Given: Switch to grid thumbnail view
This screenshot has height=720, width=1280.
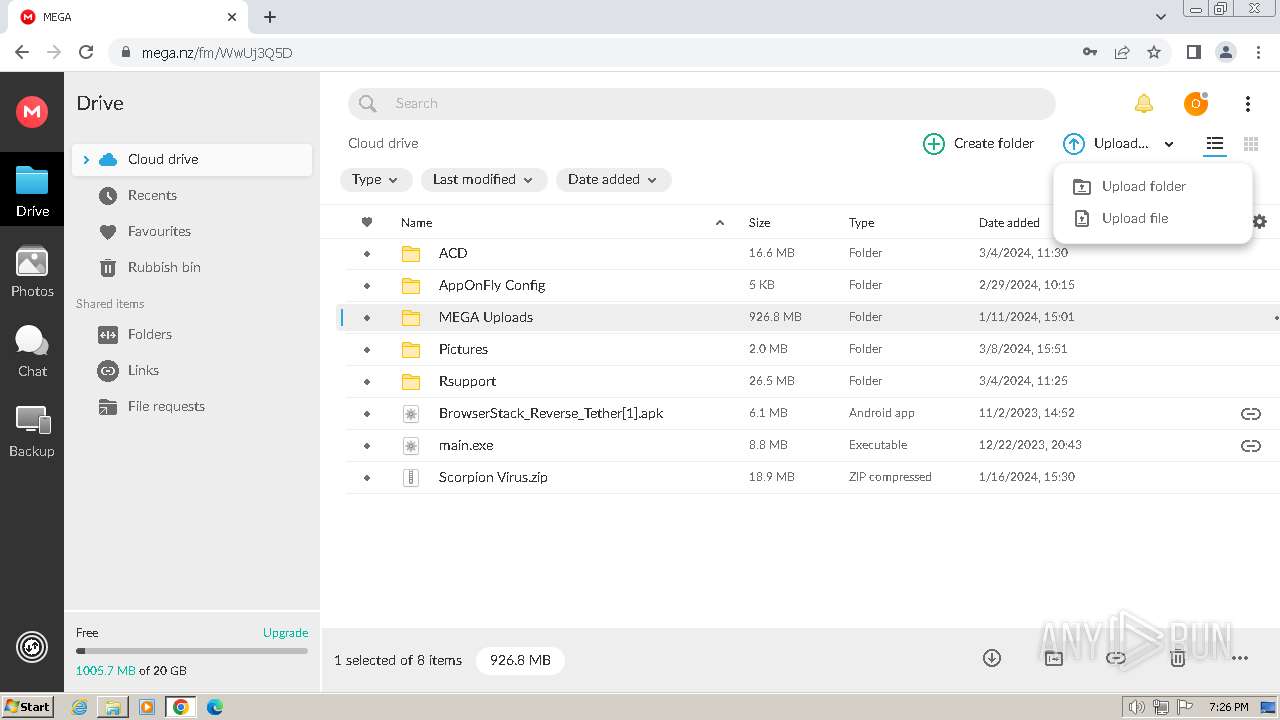Looking at the screenshot, I should [1250, 144].
